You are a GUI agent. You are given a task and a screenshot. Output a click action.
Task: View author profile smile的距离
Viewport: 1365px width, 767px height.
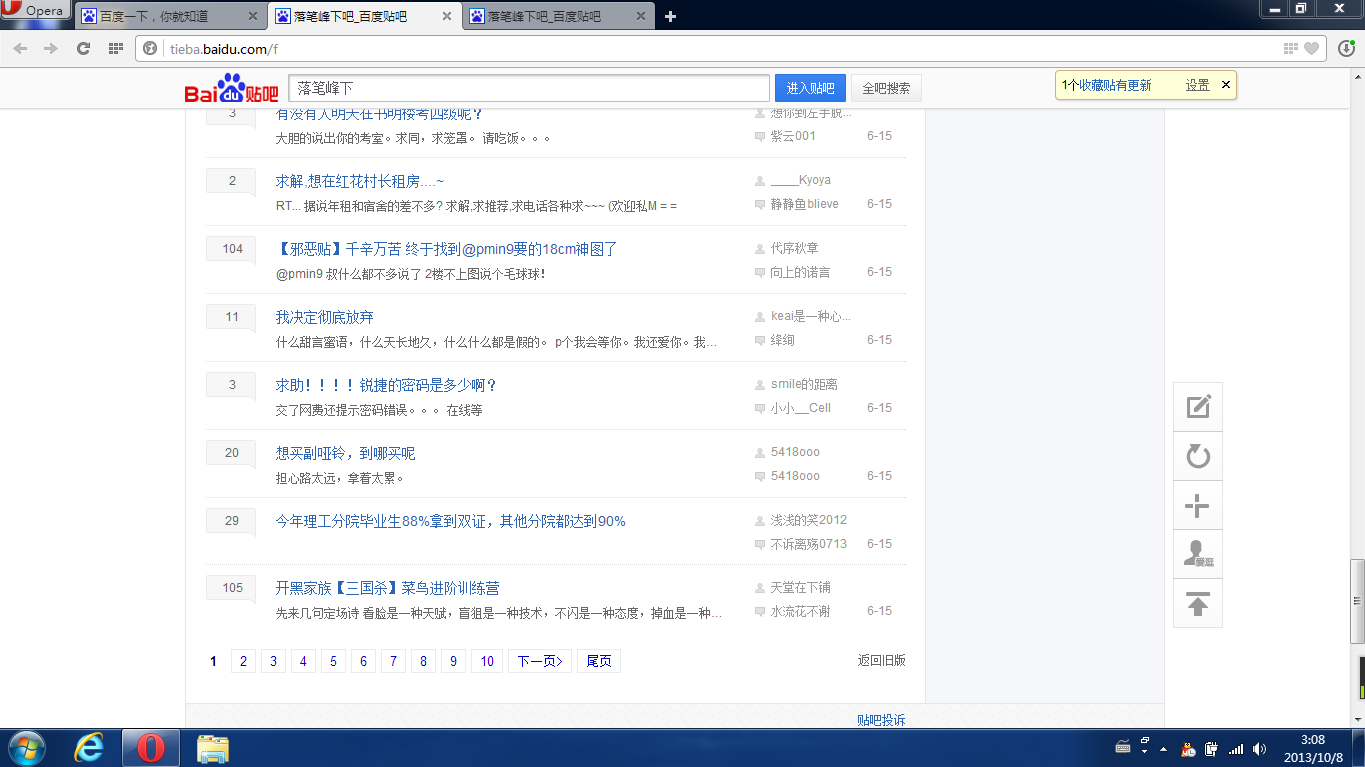[x=804, y=384]
